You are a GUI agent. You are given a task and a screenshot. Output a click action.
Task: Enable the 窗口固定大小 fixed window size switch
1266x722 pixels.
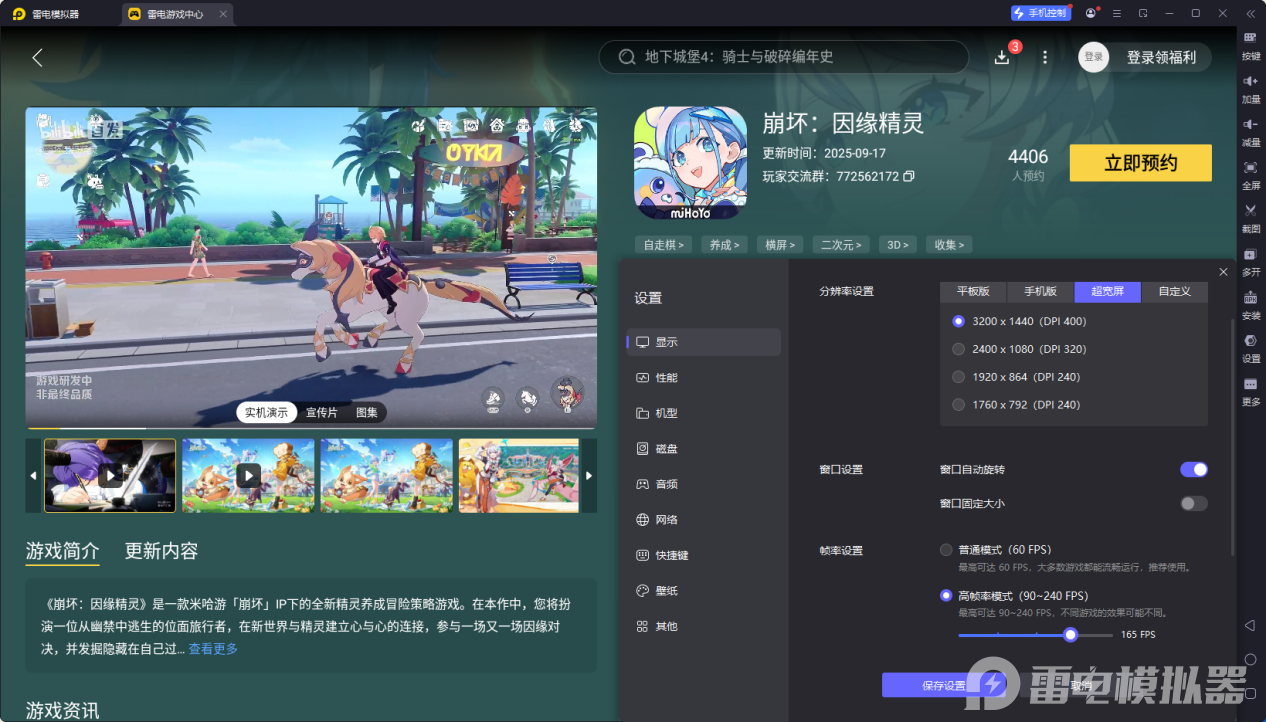(x=1194, y=503)
